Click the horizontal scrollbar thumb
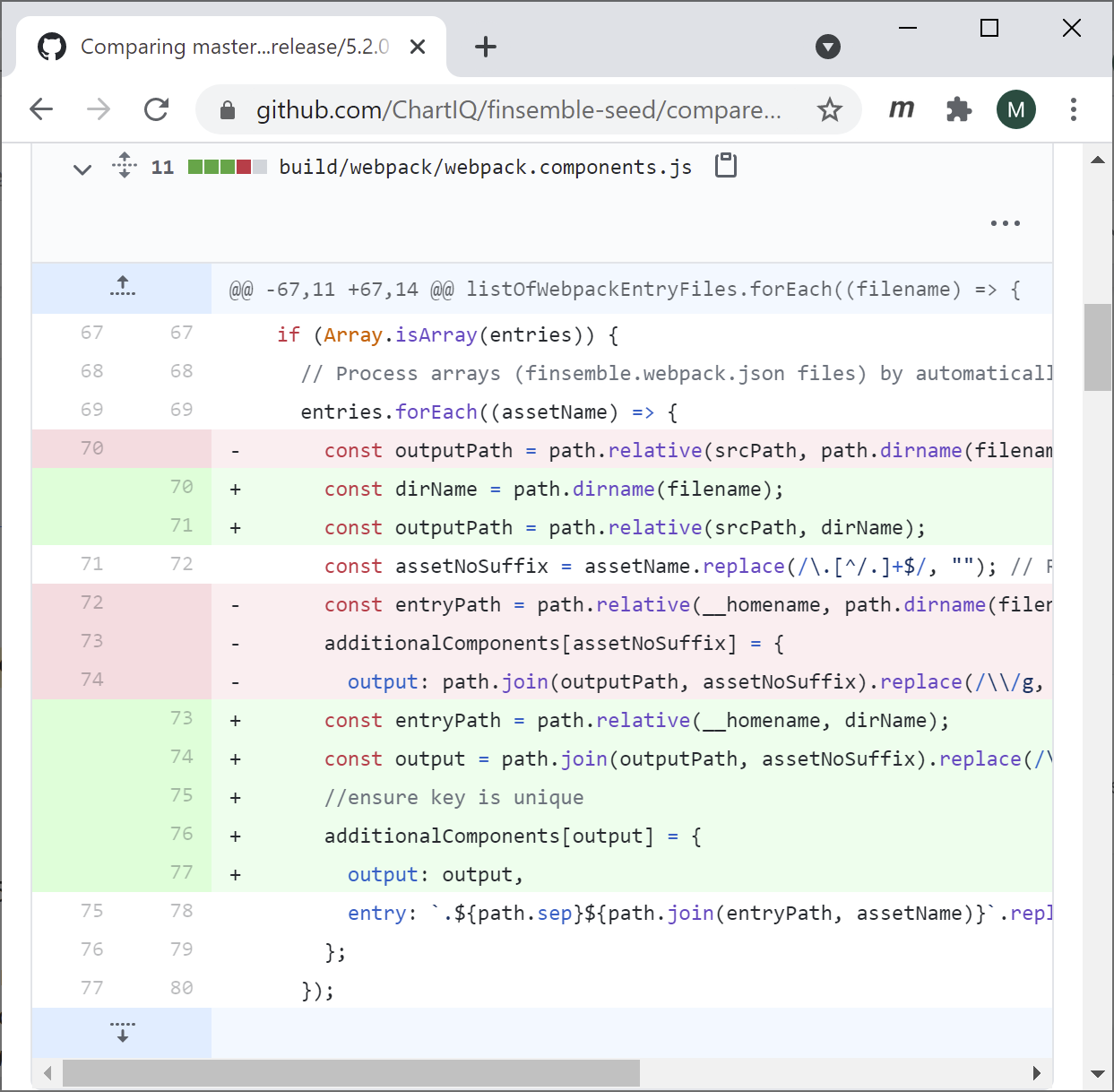Image resolution: width=1114 pixels, height=1092 pixels. tap(351, 1072)
